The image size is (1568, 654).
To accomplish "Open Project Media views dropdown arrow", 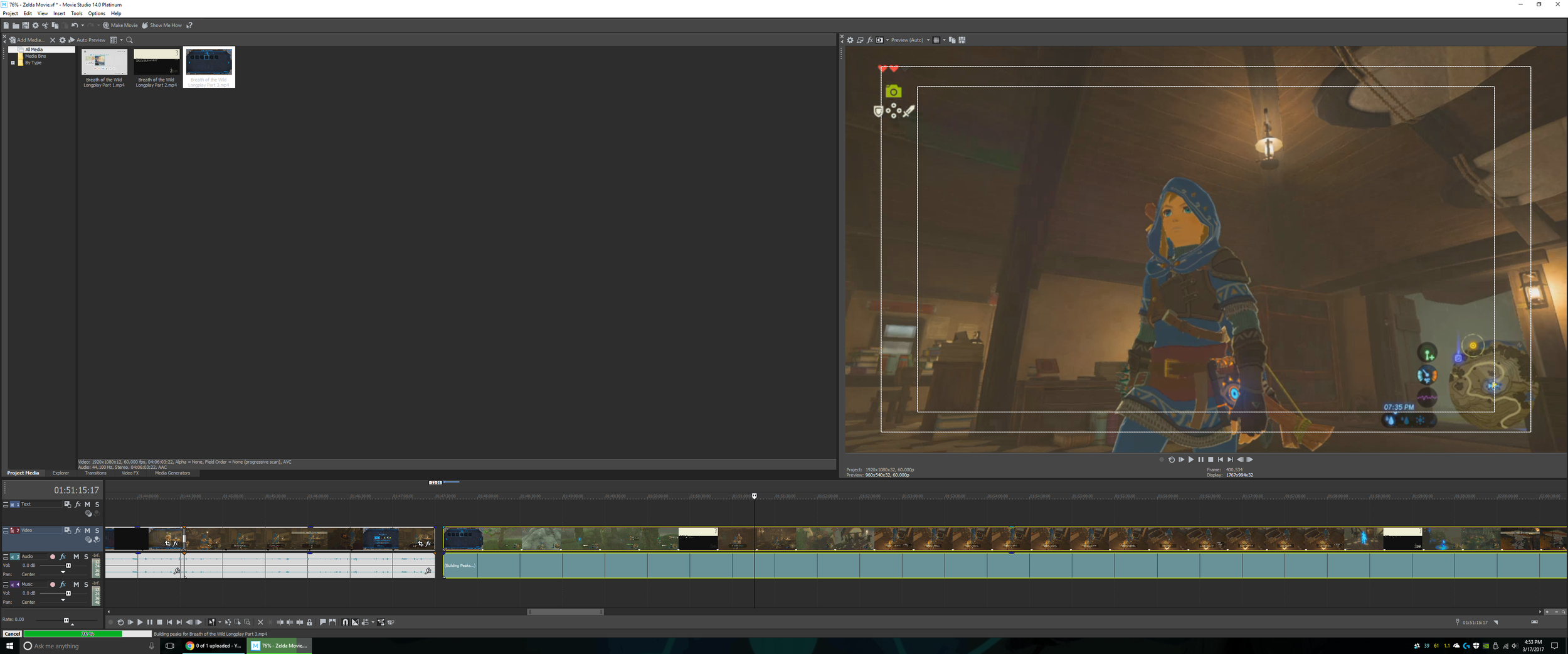I will click(x=122, y=40).
